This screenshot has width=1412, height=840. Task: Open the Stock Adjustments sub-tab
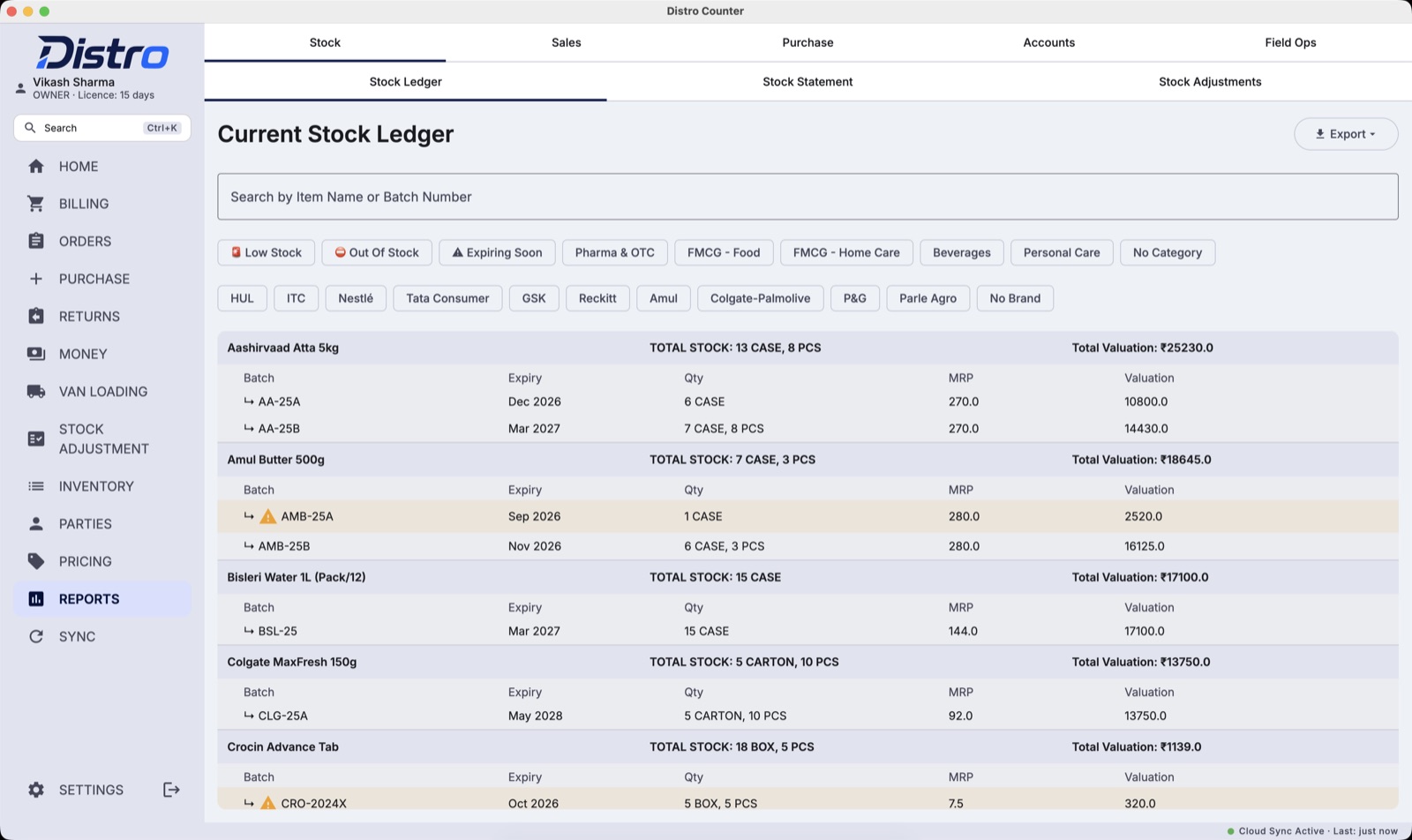[x=1210, y=82]
